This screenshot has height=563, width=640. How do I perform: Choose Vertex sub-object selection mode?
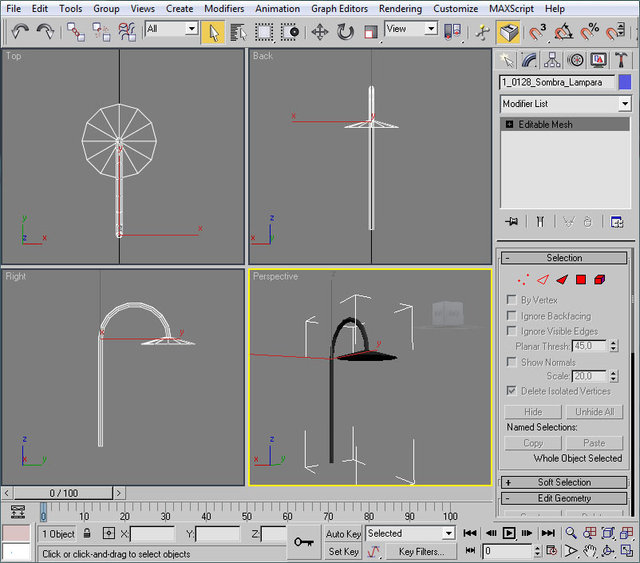523,280
